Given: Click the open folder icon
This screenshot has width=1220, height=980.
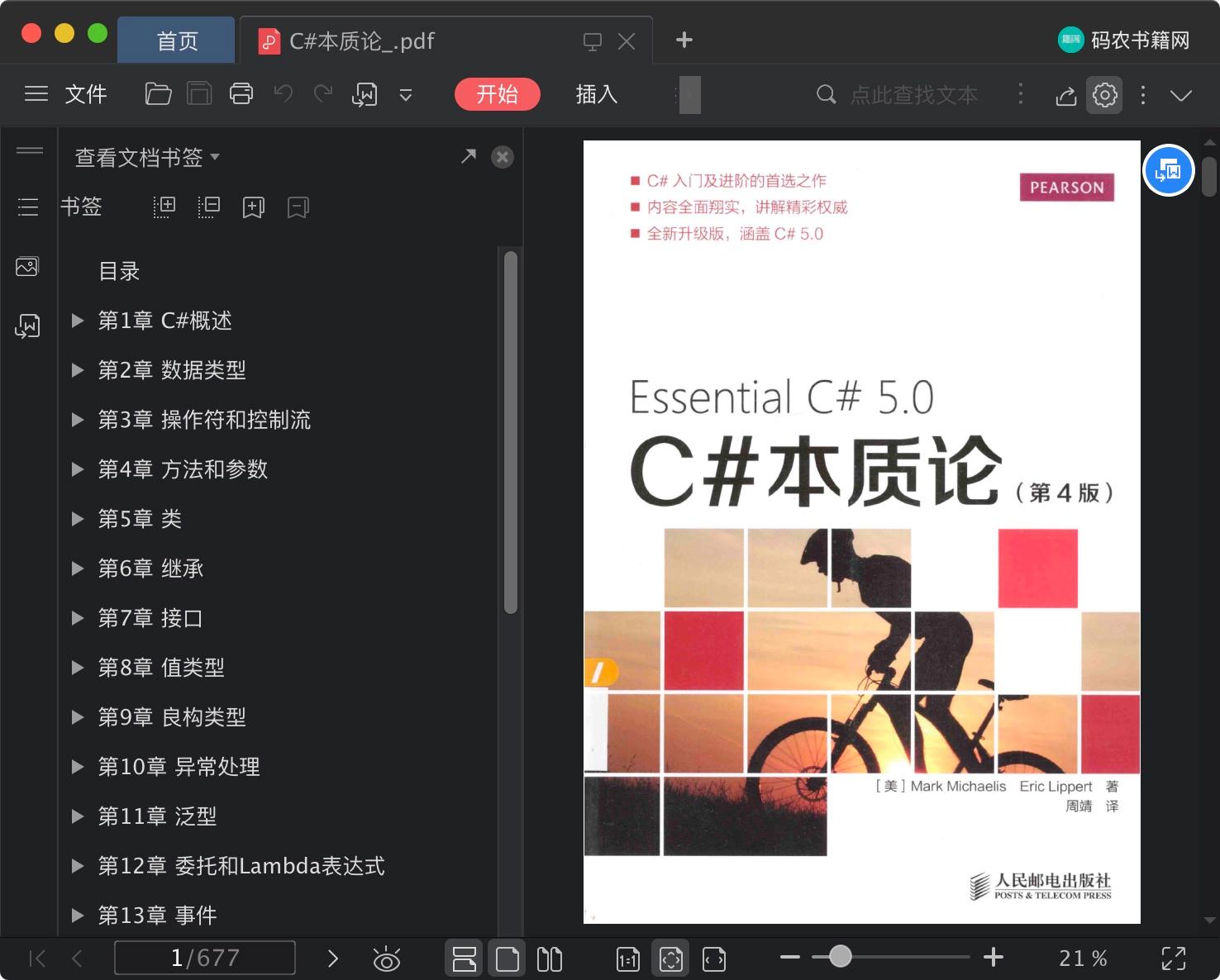Looking at the screenshot, I should click(158, 94).
